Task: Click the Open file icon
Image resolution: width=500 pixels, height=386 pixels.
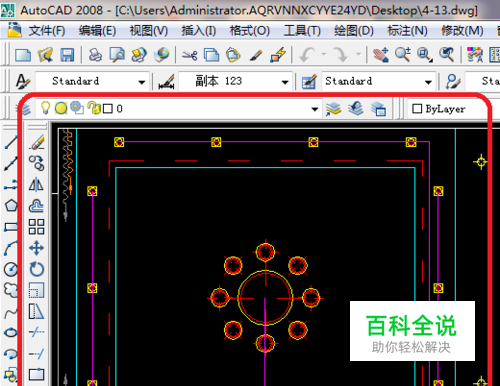Action: click(45, 55)
